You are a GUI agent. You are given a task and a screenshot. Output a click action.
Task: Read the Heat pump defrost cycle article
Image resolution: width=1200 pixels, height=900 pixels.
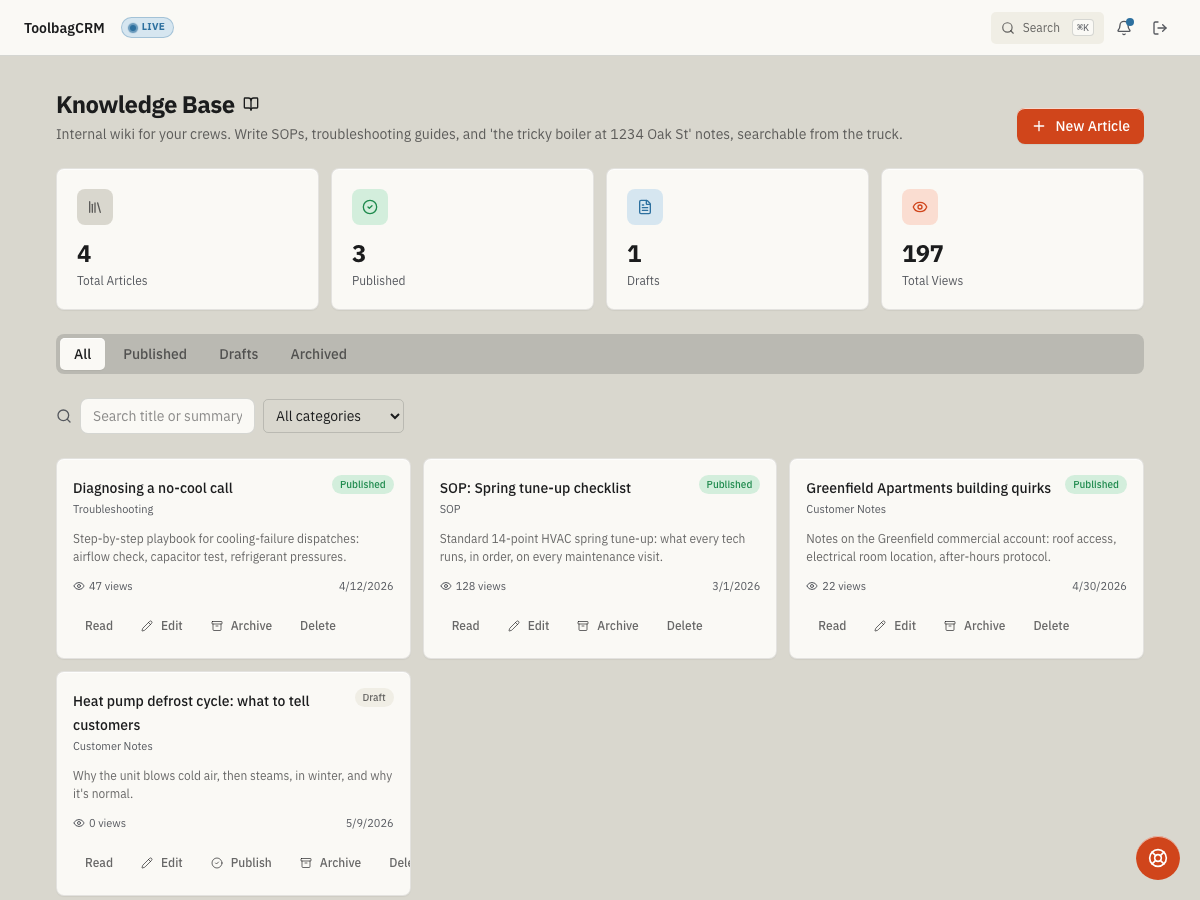[99, 863]
